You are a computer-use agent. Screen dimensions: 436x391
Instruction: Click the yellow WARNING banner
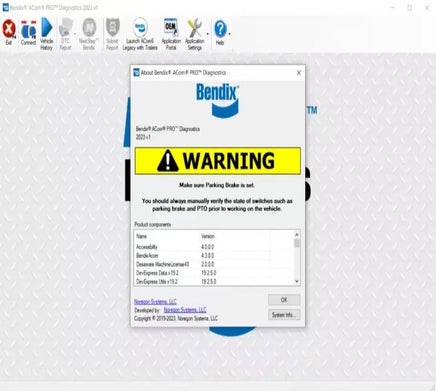218,161
